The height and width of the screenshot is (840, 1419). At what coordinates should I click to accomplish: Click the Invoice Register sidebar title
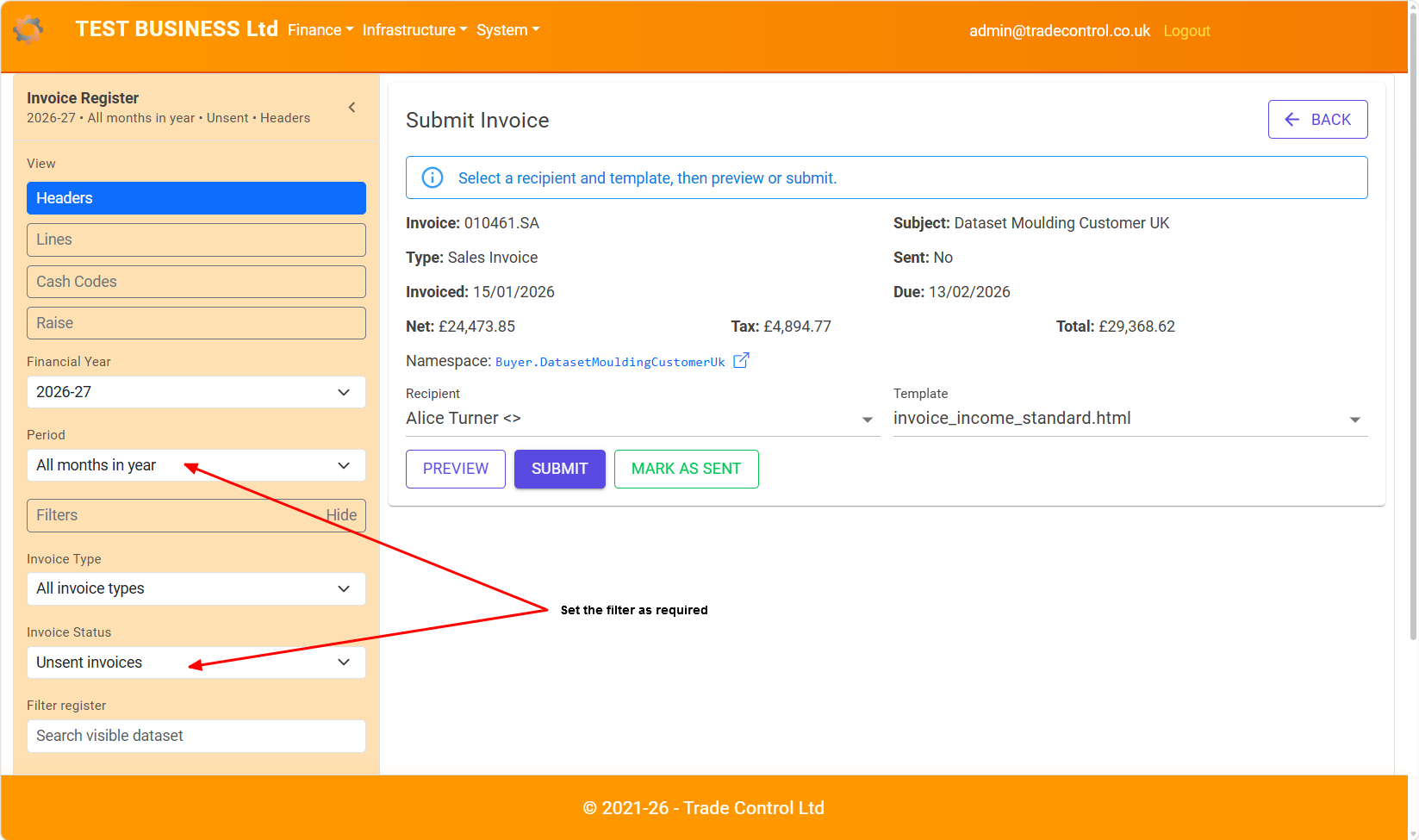[x=83, y=98]
